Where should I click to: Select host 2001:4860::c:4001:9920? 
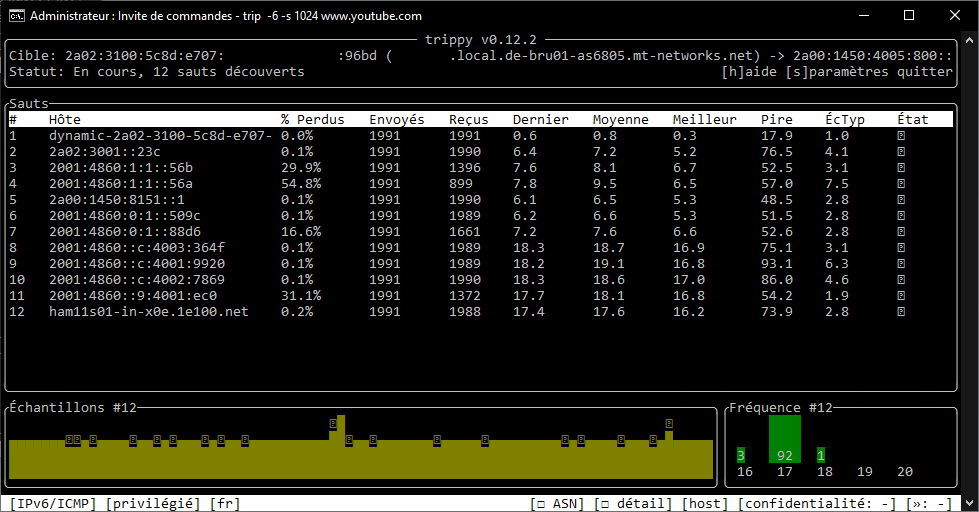pyautogui.click(x=137, y=263)
